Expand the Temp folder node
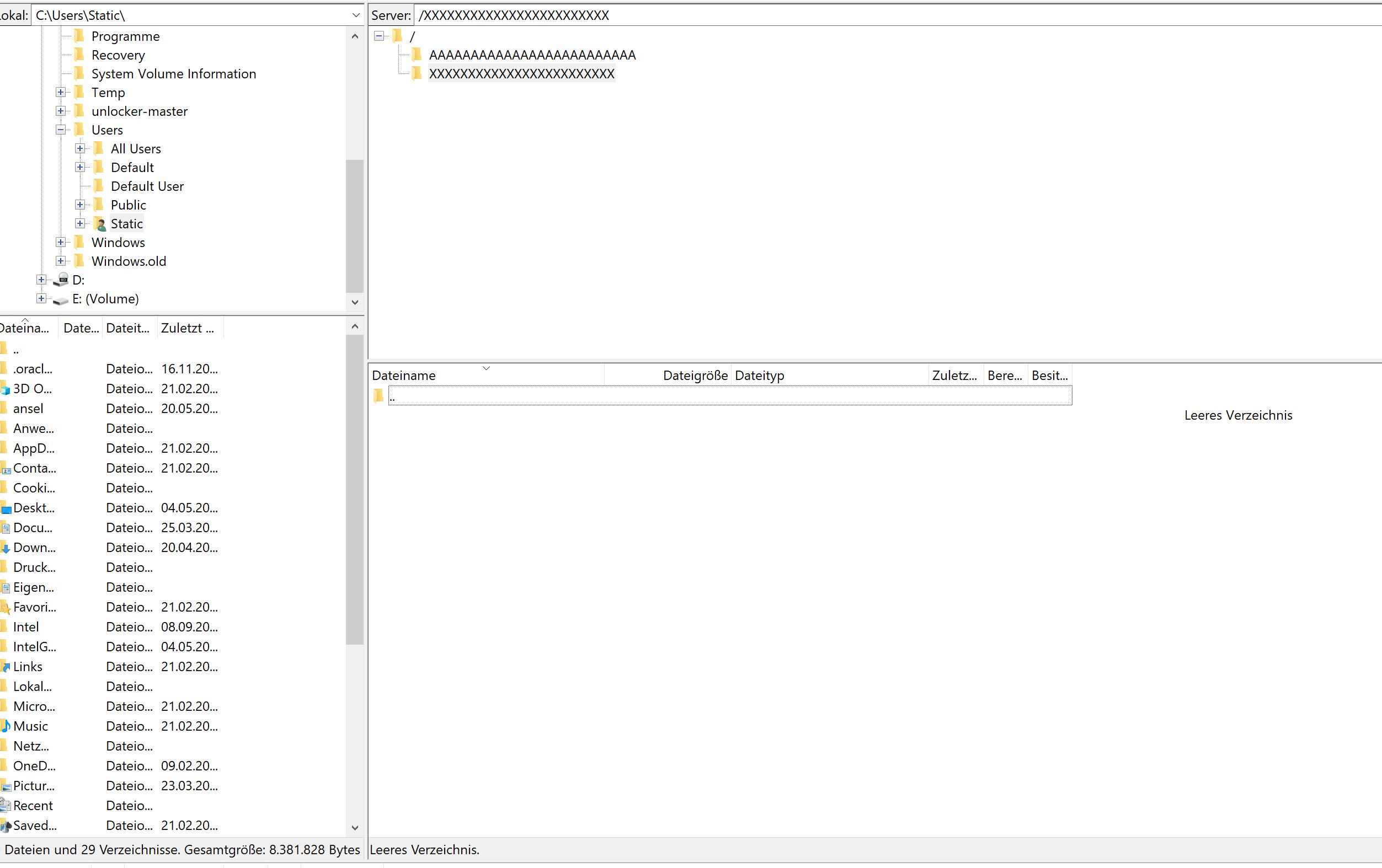The image size is (1382, 868). (61, 92)
